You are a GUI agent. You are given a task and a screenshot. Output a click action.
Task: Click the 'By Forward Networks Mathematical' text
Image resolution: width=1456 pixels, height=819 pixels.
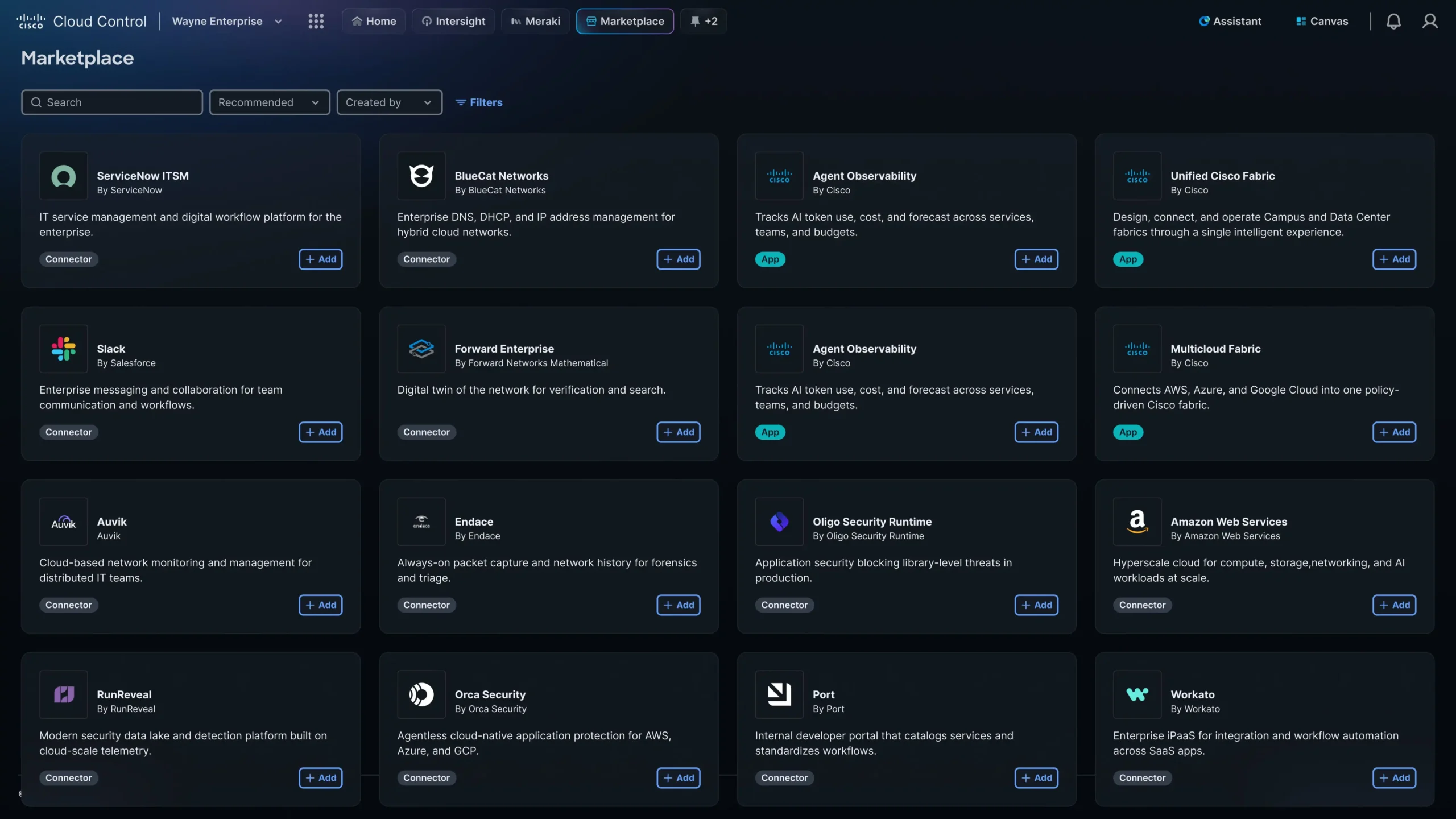(531, 363)
